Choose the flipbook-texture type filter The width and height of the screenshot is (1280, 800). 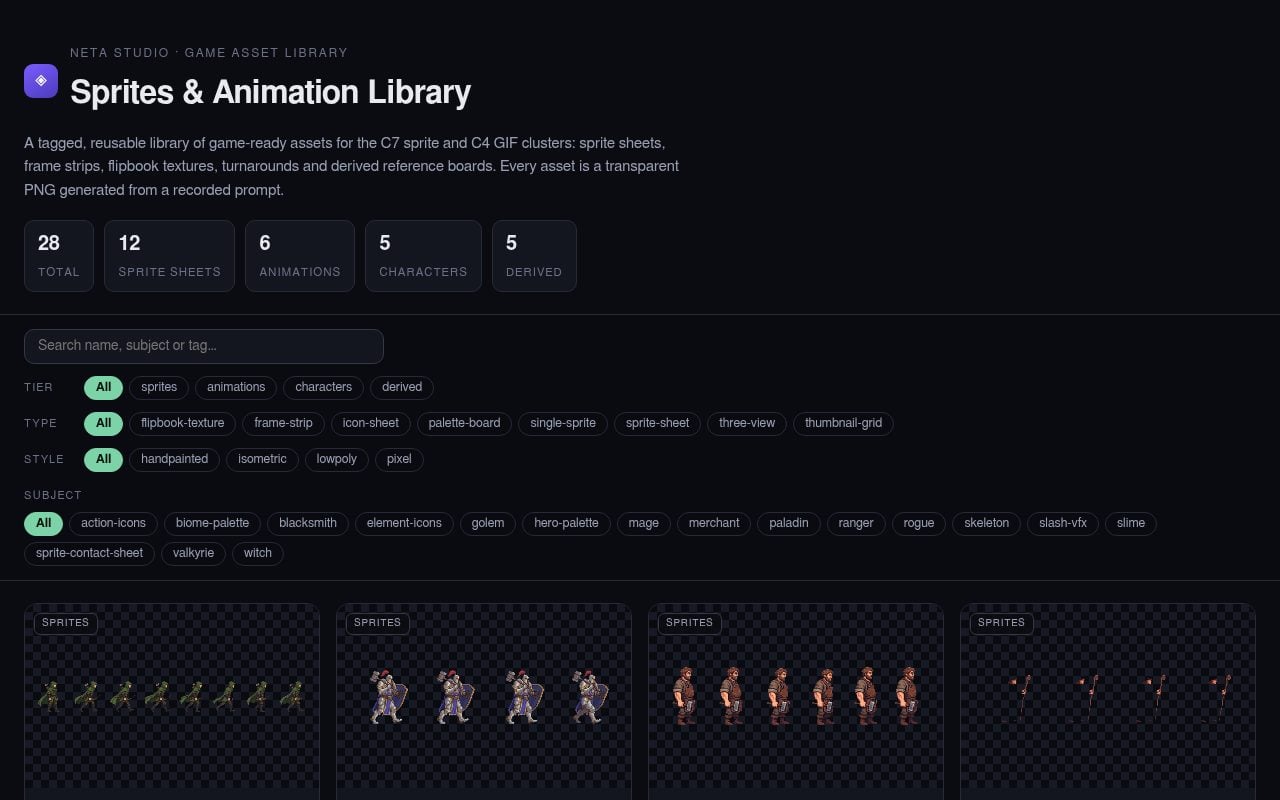(x=182, y=423)
